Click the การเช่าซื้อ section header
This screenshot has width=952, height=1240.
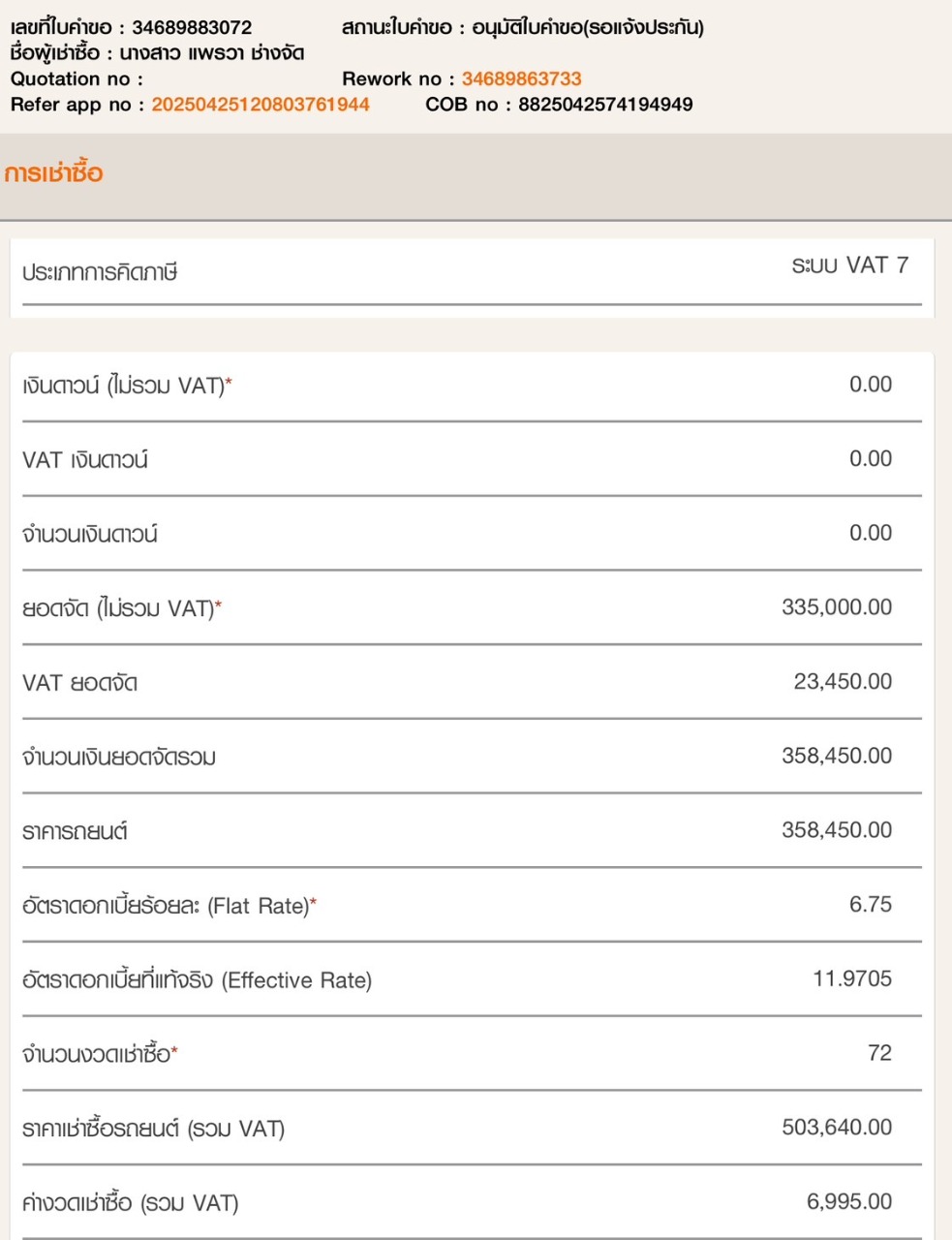(53, 173)
